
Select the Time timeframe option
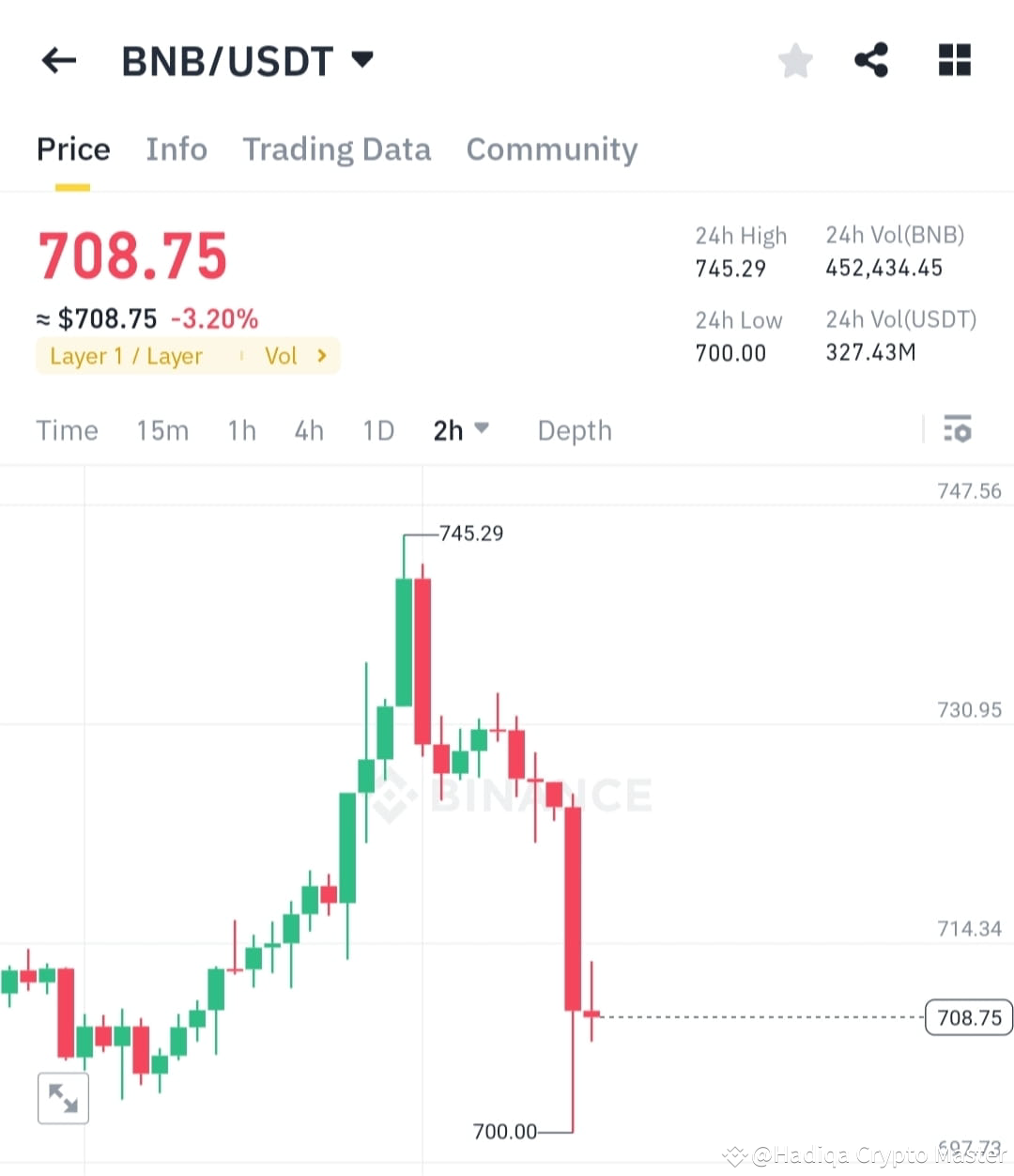coord(67,430)
